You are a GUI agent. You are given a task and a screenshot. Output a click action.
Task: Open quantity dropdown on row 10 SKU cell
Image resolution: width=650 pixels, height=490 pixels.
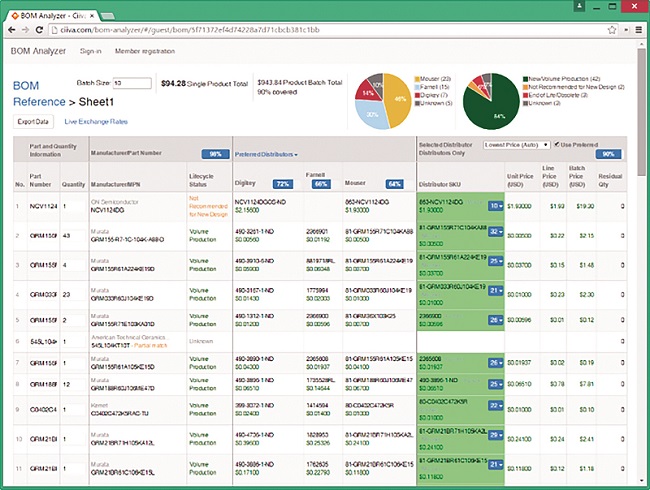496,435
